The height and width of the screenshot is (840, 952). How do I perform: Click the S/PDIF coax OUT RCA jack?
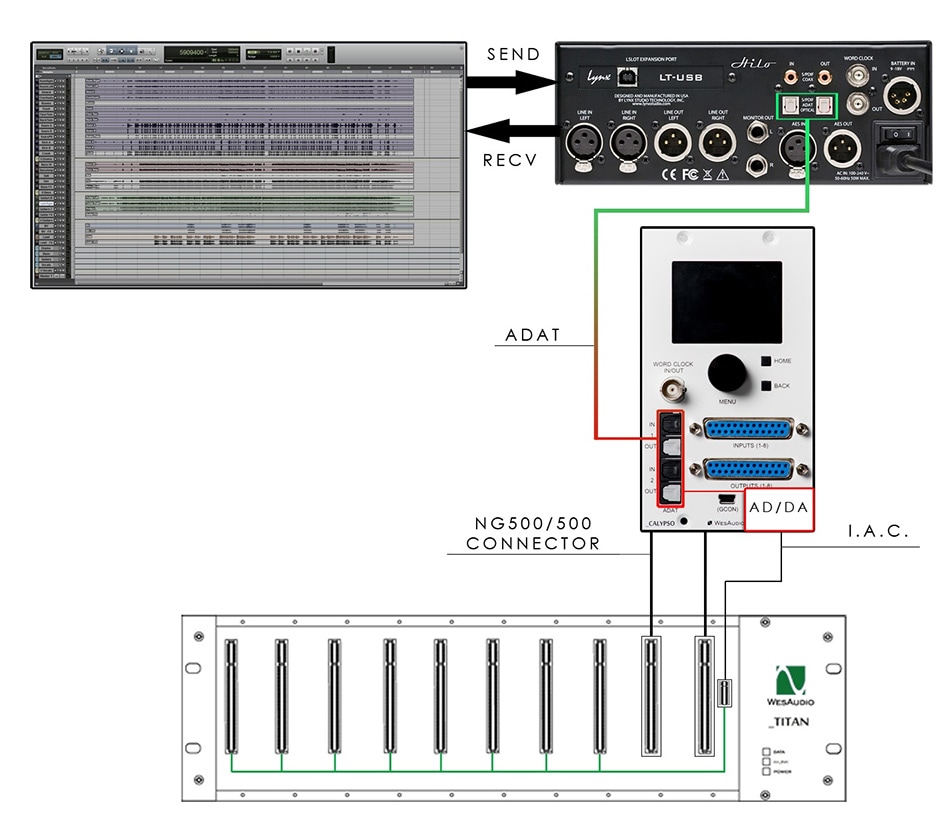pyautogui.click(x=824, y=77)
